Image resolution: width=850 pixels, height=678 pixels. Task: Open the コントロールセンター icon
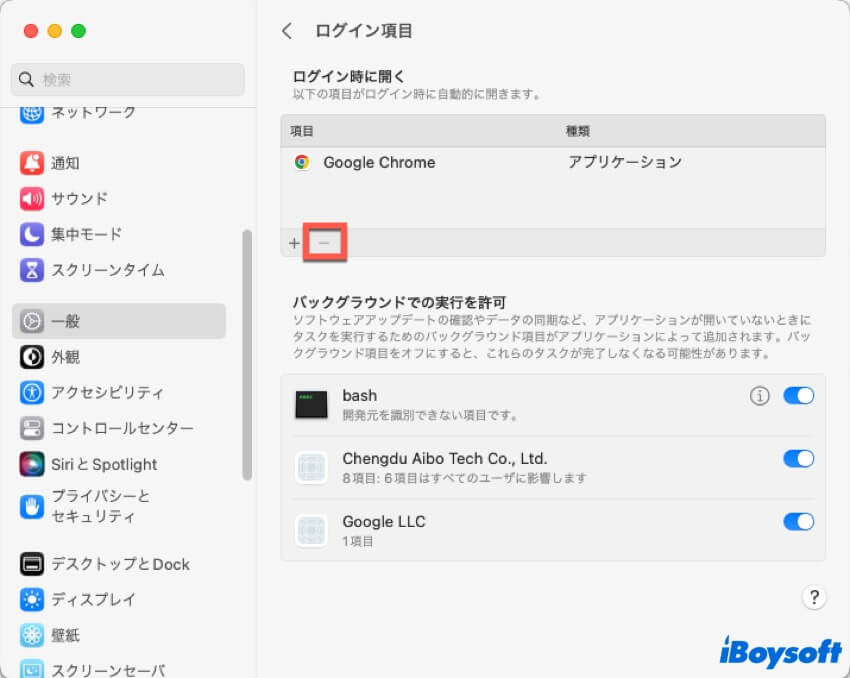point(32,428)
